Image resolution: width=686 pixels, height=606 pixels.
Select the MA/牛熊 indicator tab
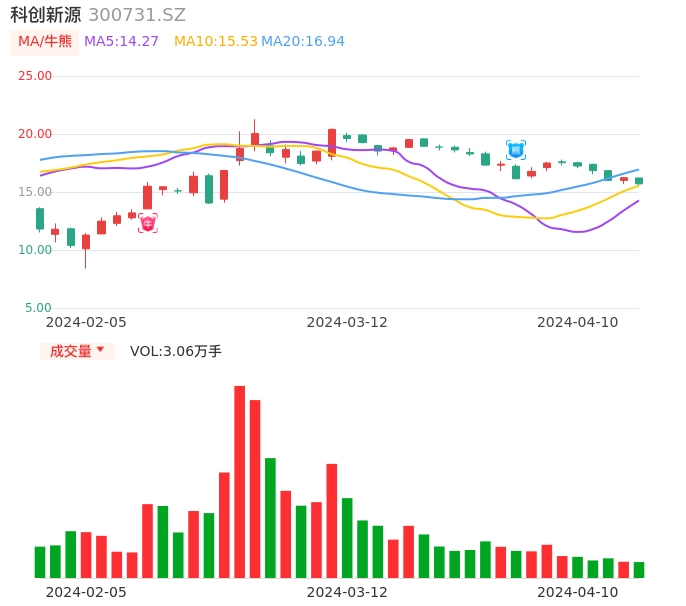[45, 42]
